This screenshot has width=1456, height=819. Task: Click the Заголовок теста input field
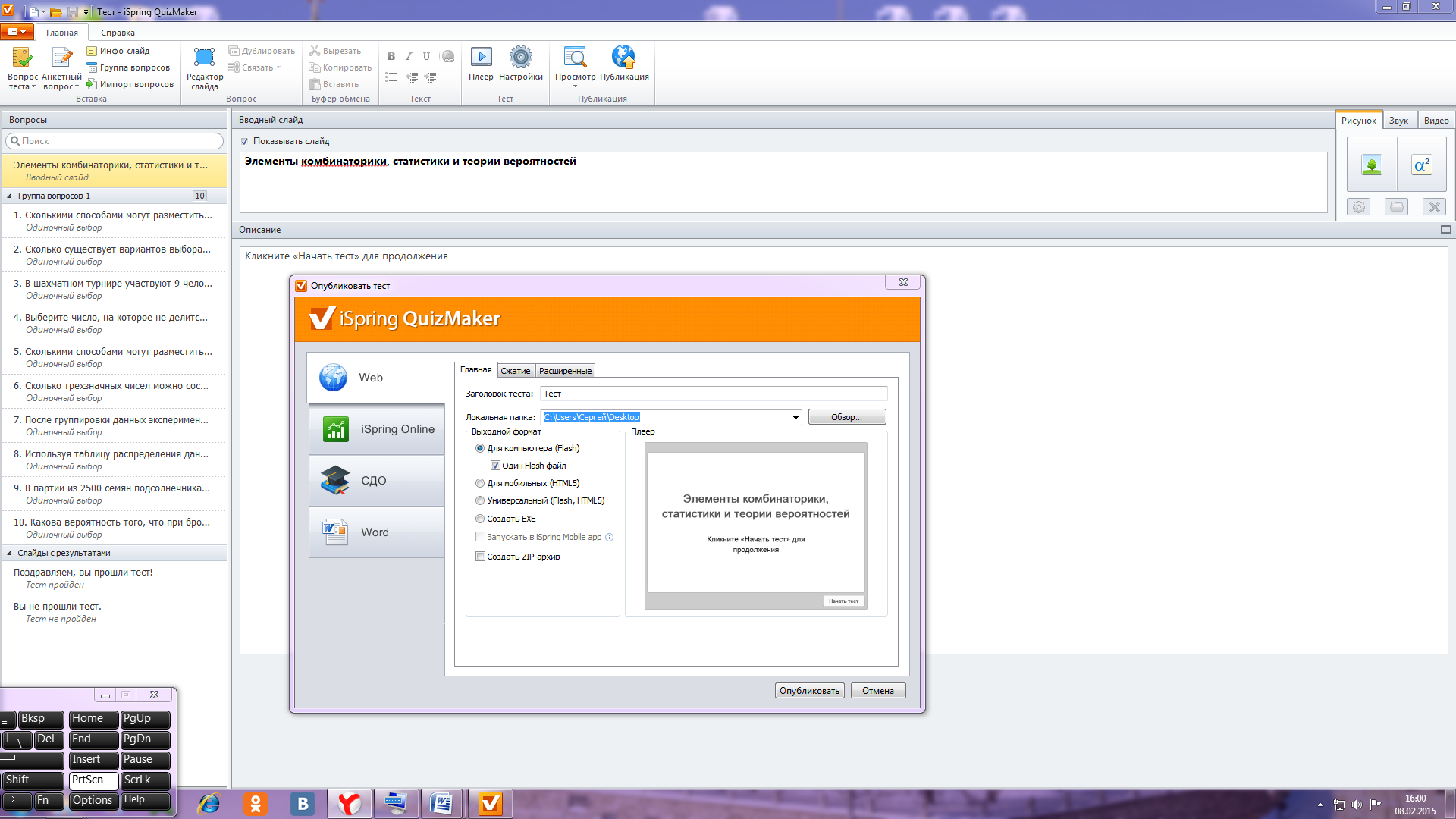coord(714,394)
